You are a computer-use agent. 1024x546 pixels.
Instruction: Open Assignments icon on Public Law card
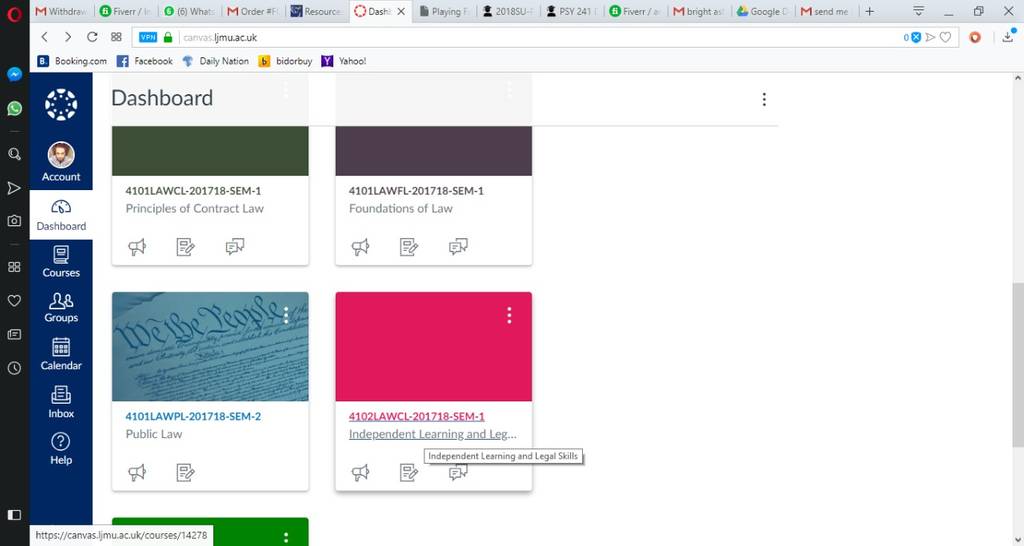click(185, 472)
